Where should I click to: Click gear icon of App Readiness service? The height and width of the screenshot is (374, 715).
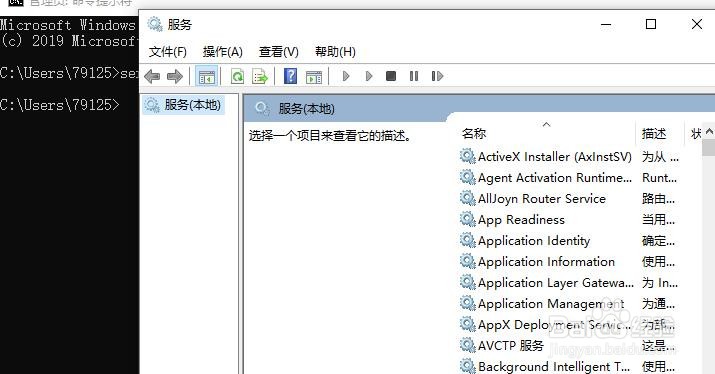[x=467, y=219]
